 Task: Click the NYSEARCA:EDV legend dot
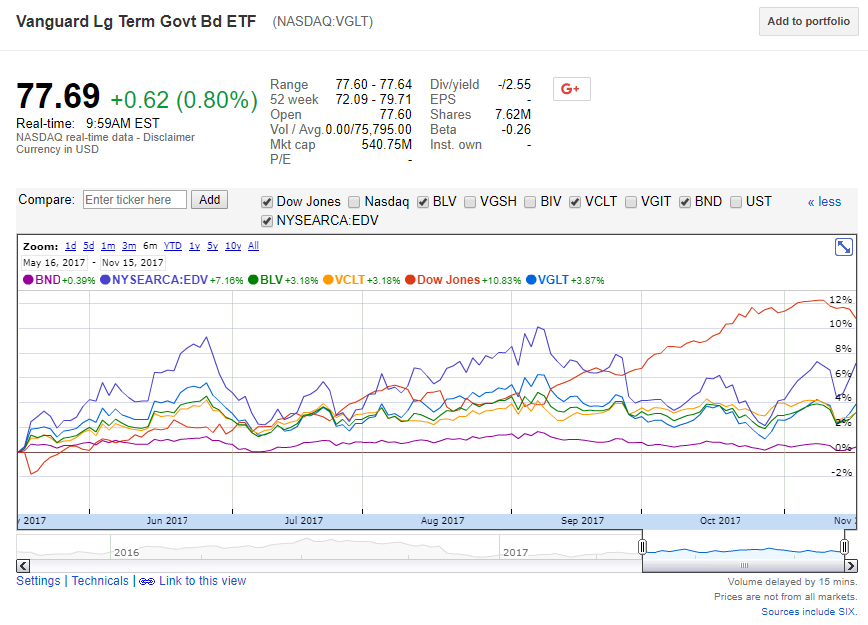105,280
